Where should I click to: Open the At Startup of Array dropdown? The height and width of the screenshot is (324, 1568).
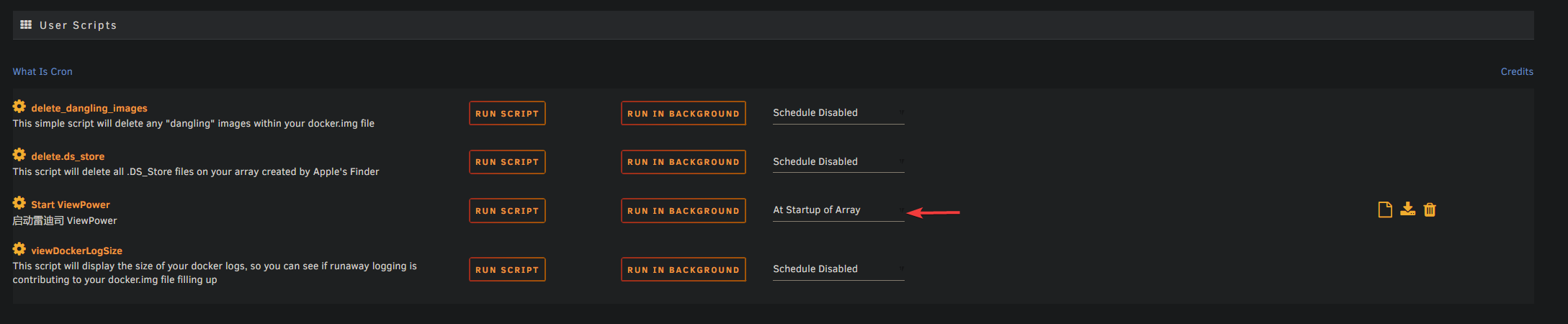coord(838,210)
